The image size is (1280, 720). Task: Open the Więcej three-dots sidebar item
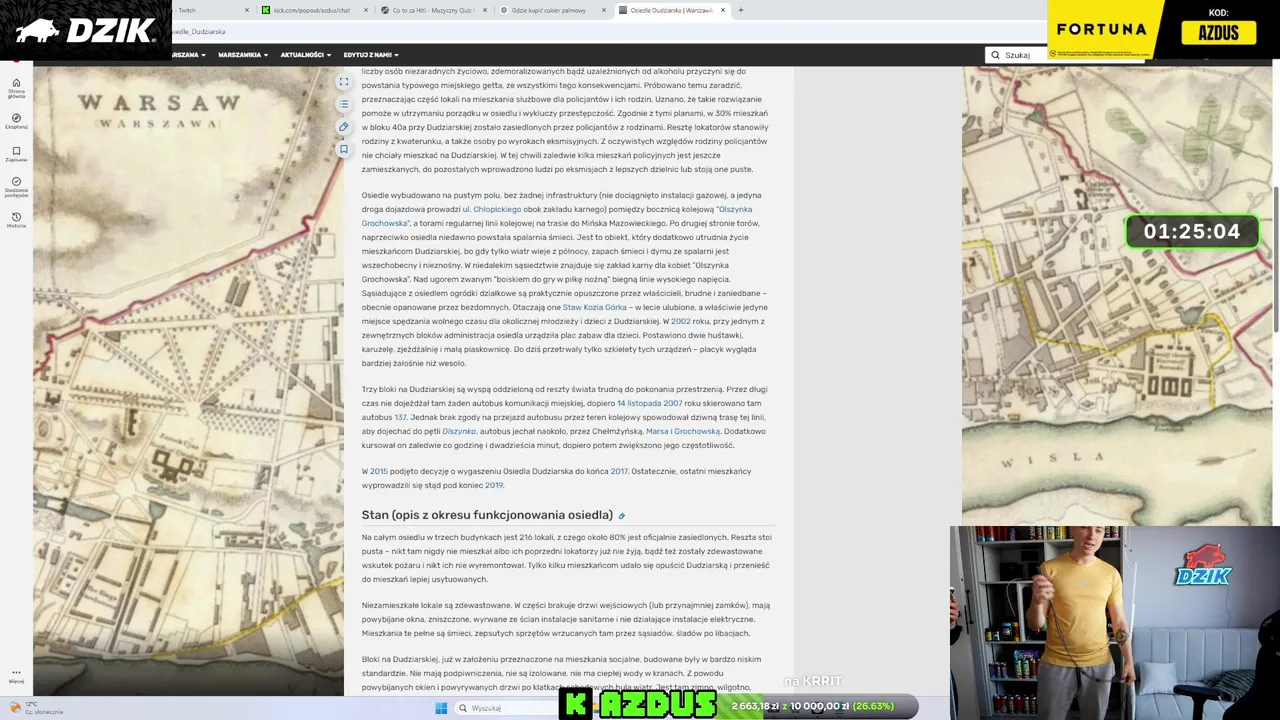click(x=16, y=676)
